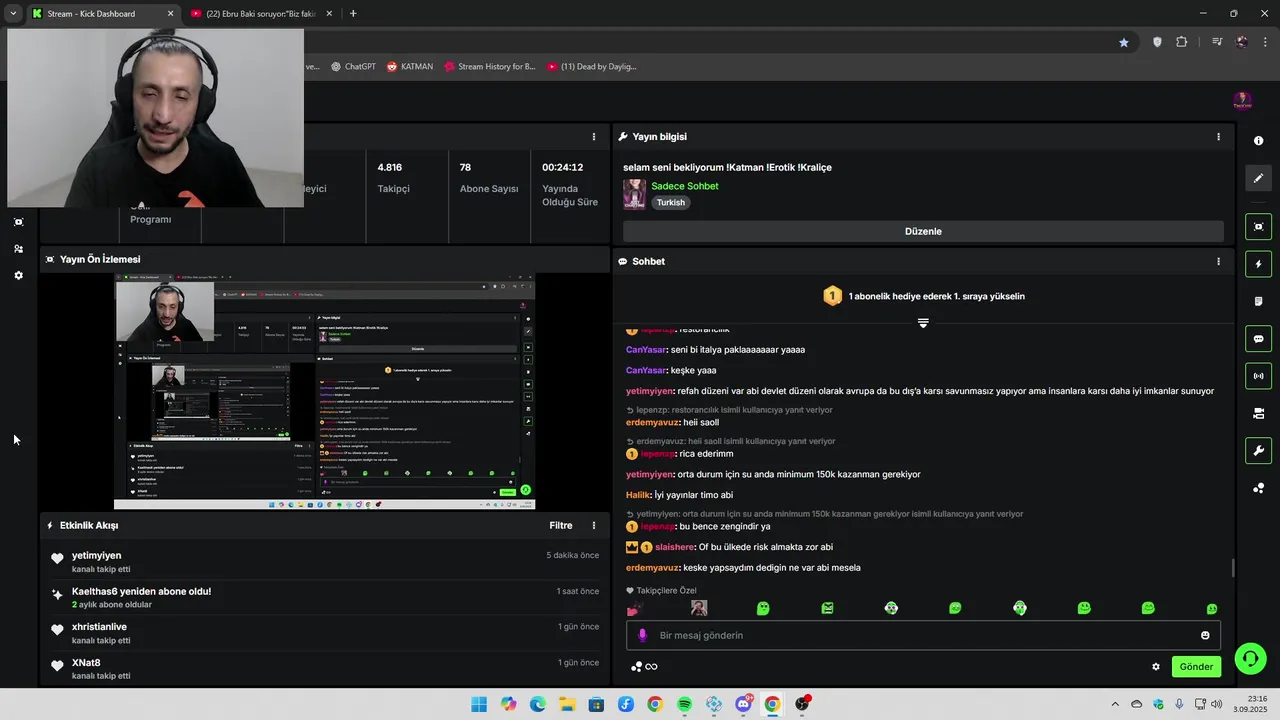The width and height of the screenshot is (1280, 720).
Task: Click the purple microphone icon in message box
Action: click(x=643, y=635)
